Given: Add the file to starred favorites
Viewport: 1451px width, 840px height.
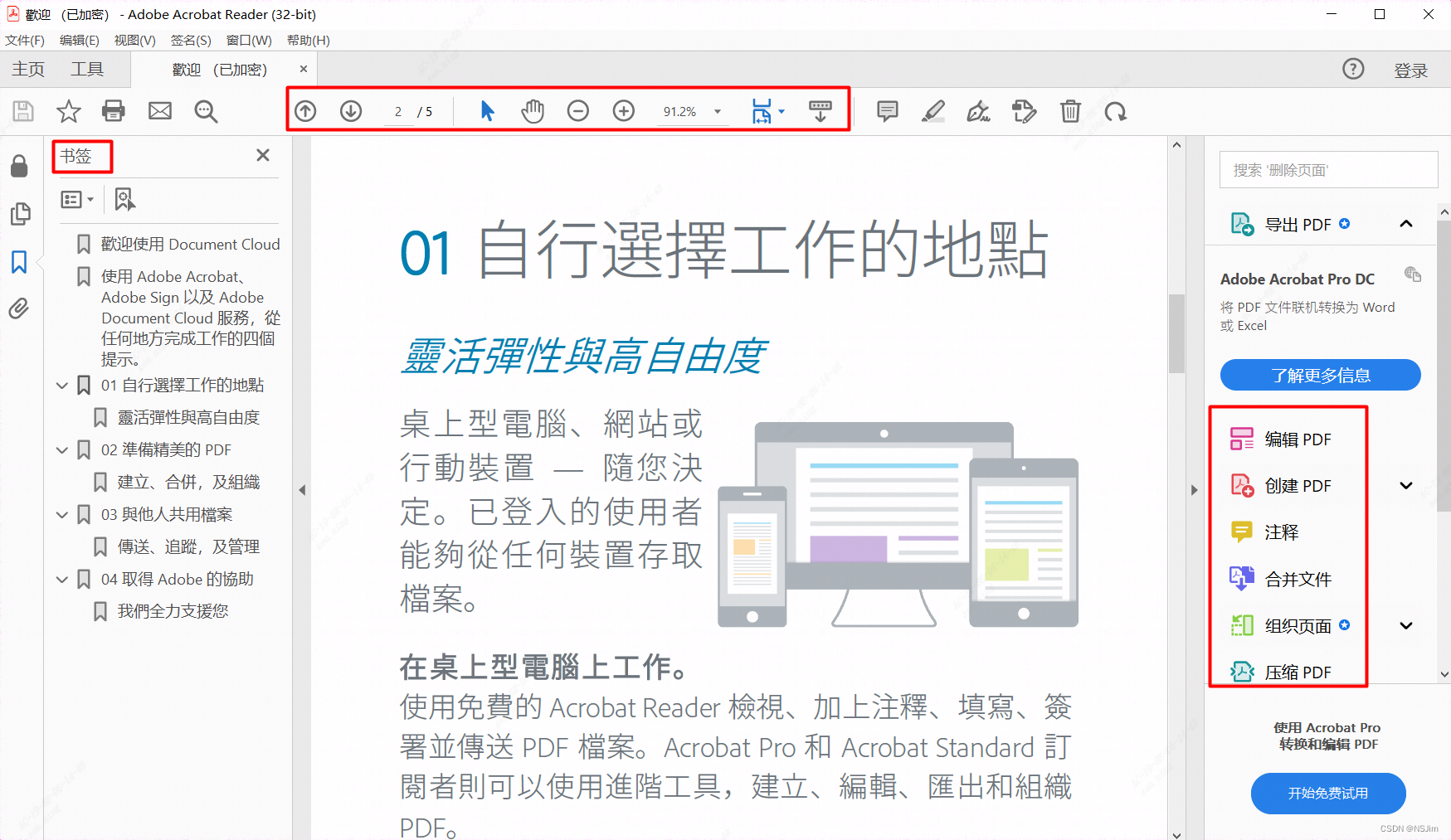Looking at the screenshot, I should 69,111.
